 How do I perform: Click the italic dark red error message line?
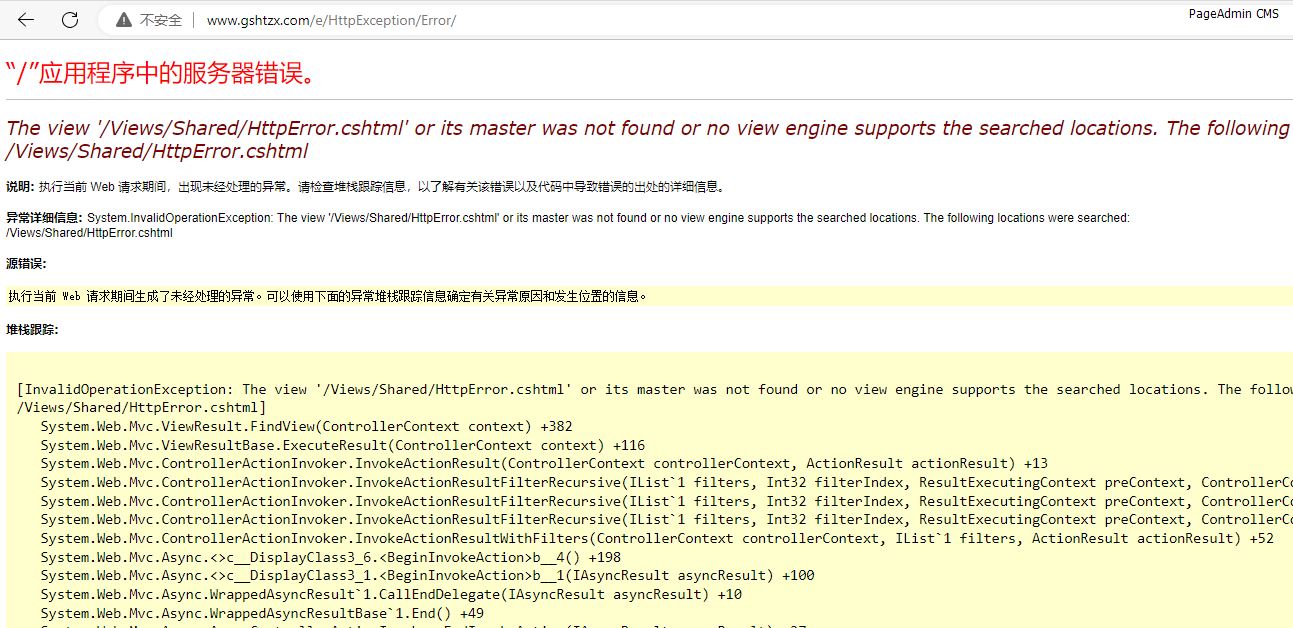(x=640, y=128)
